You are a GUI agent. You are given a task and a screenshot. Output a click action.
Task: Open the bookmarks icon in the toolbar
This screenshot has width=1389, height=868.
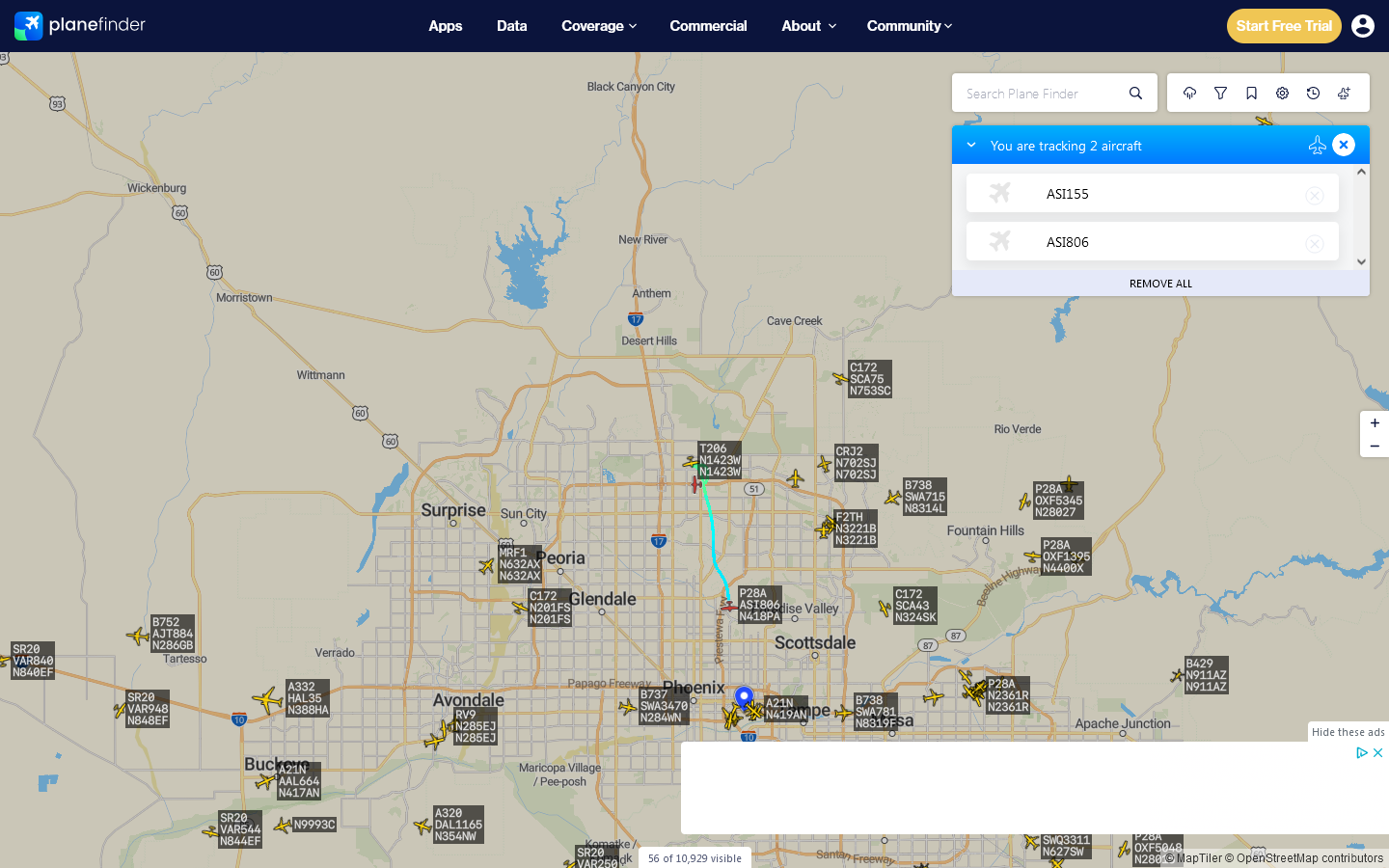[x=1251, y=94]
